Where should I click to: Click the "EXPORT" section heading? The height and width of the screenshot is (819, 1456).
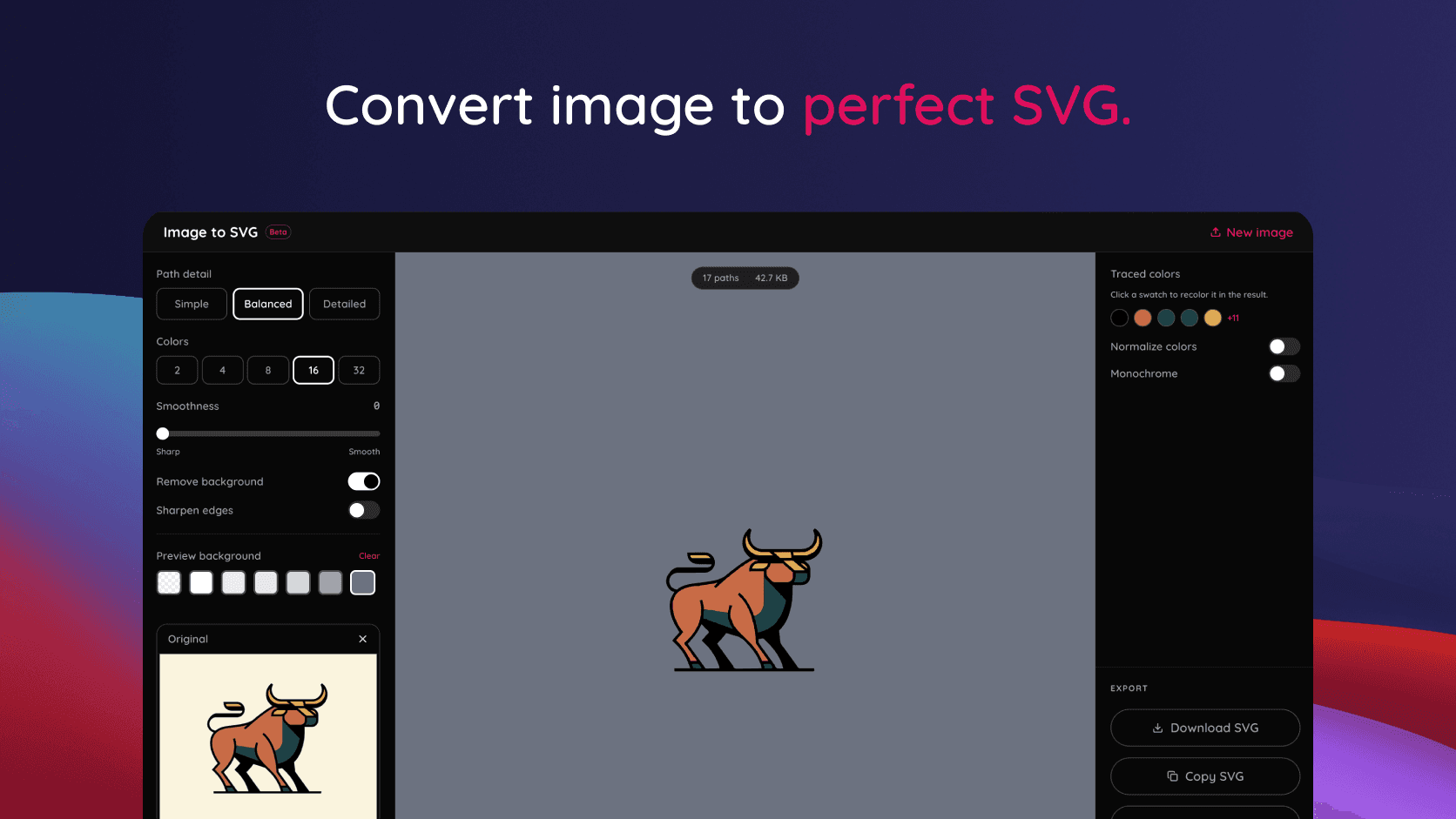[x=1129, y=688]
